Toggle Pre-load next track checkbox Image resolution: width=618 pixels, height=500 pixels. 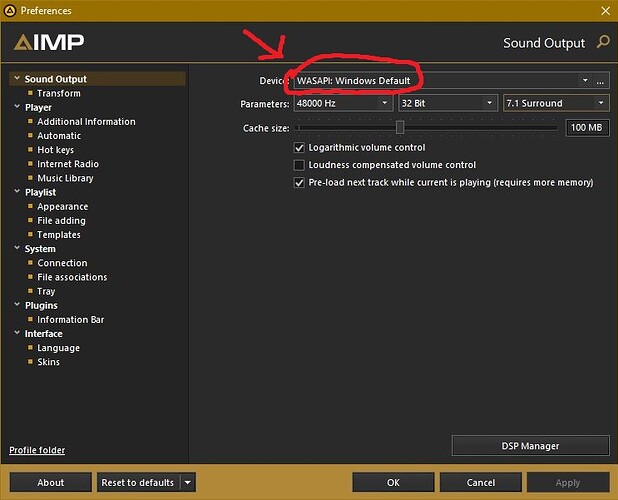[x=299, y=183]
